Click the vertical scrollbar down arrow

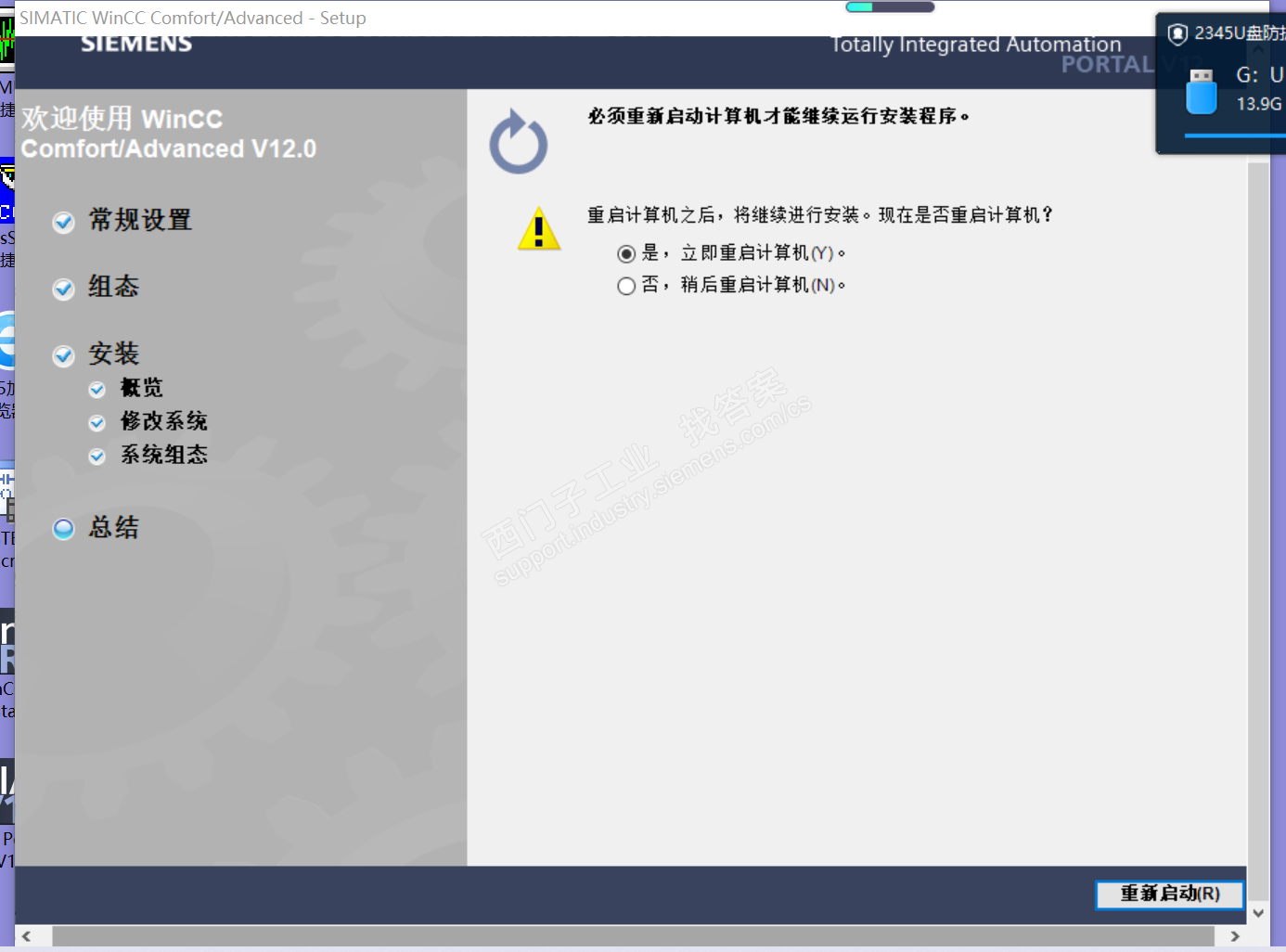pos(1258,913)
